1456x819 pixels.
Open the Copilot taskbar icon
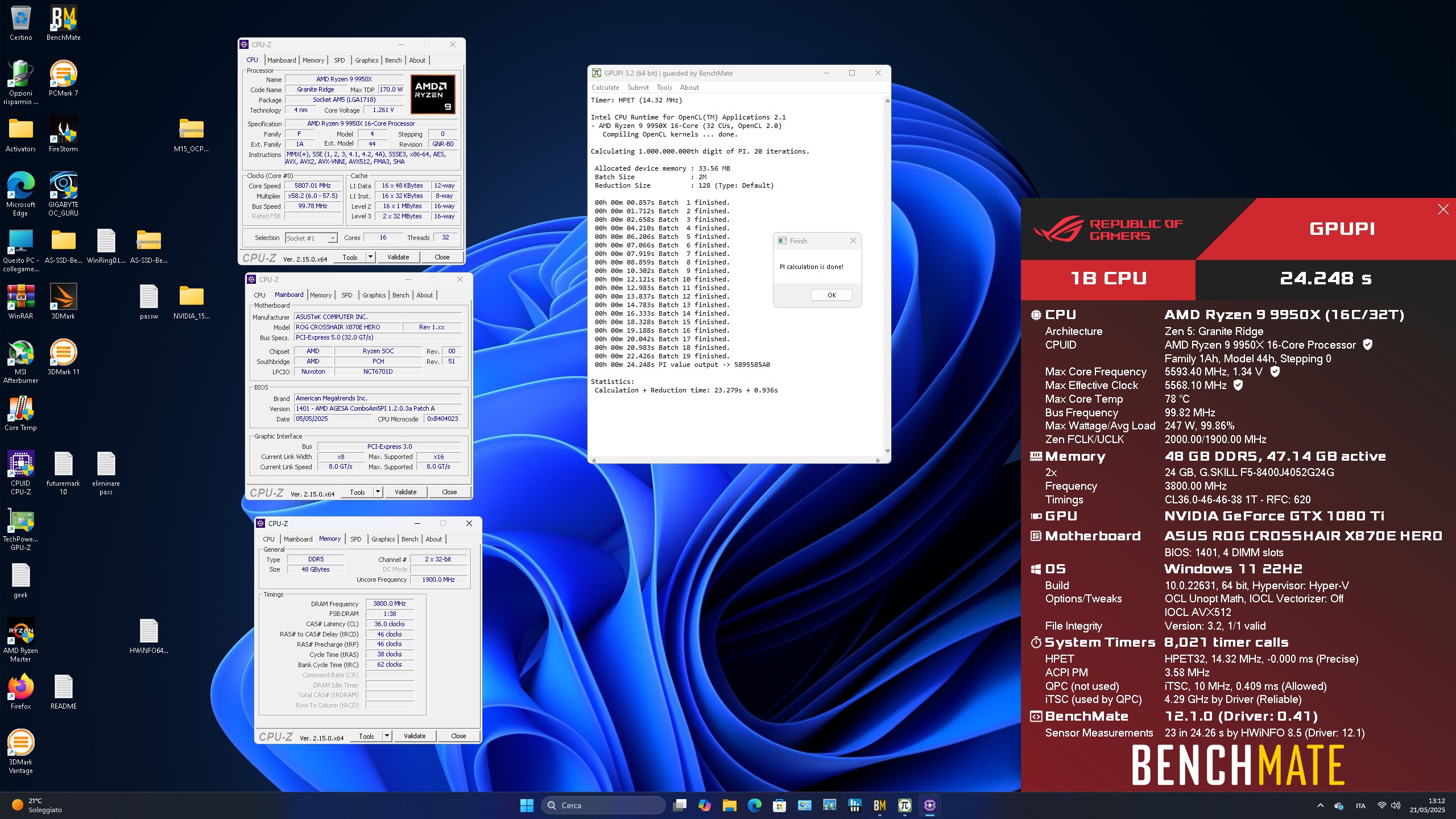tap(704, 805)
